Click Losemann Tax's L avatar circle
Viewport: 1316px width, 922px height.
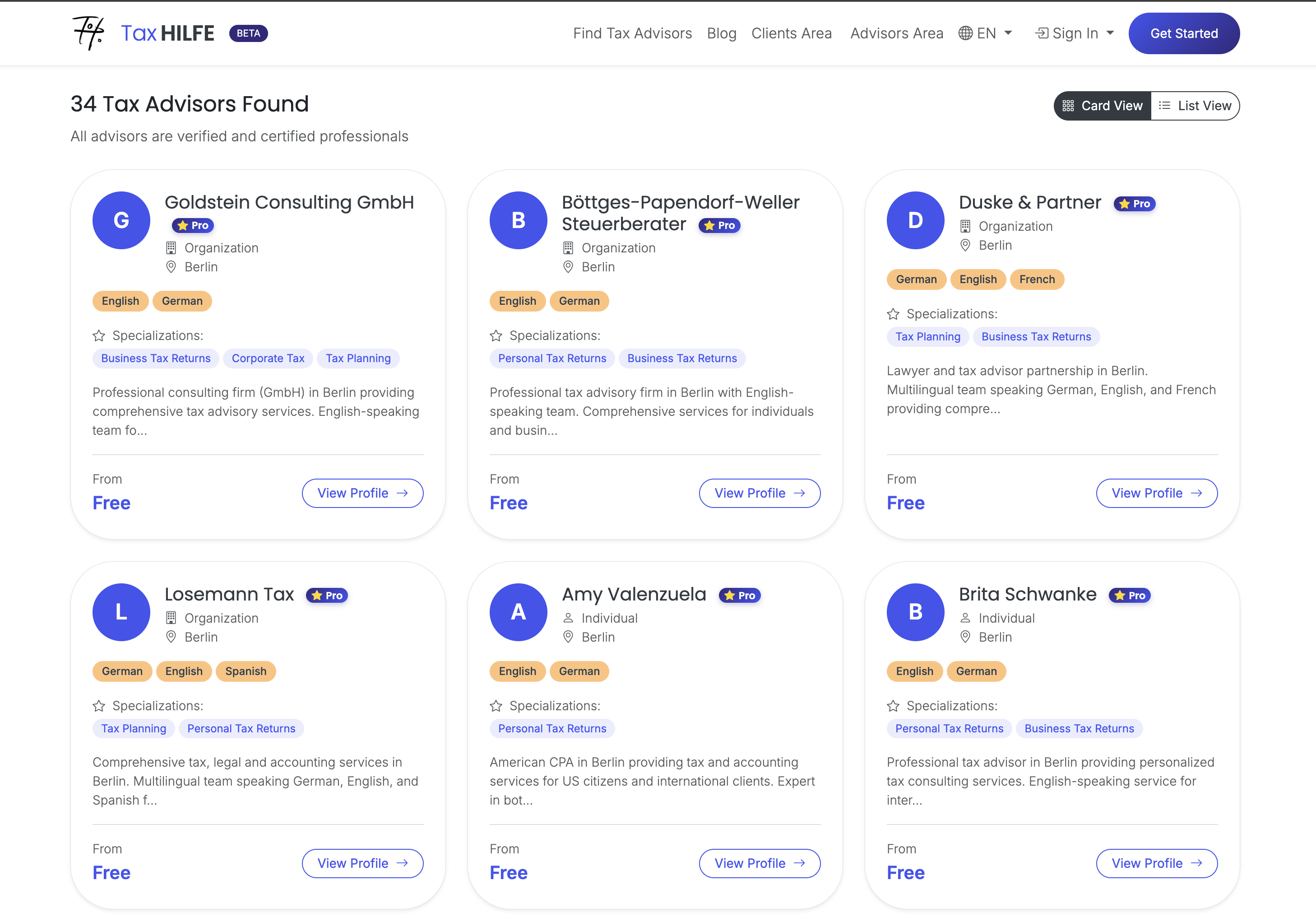pos(121,612)
